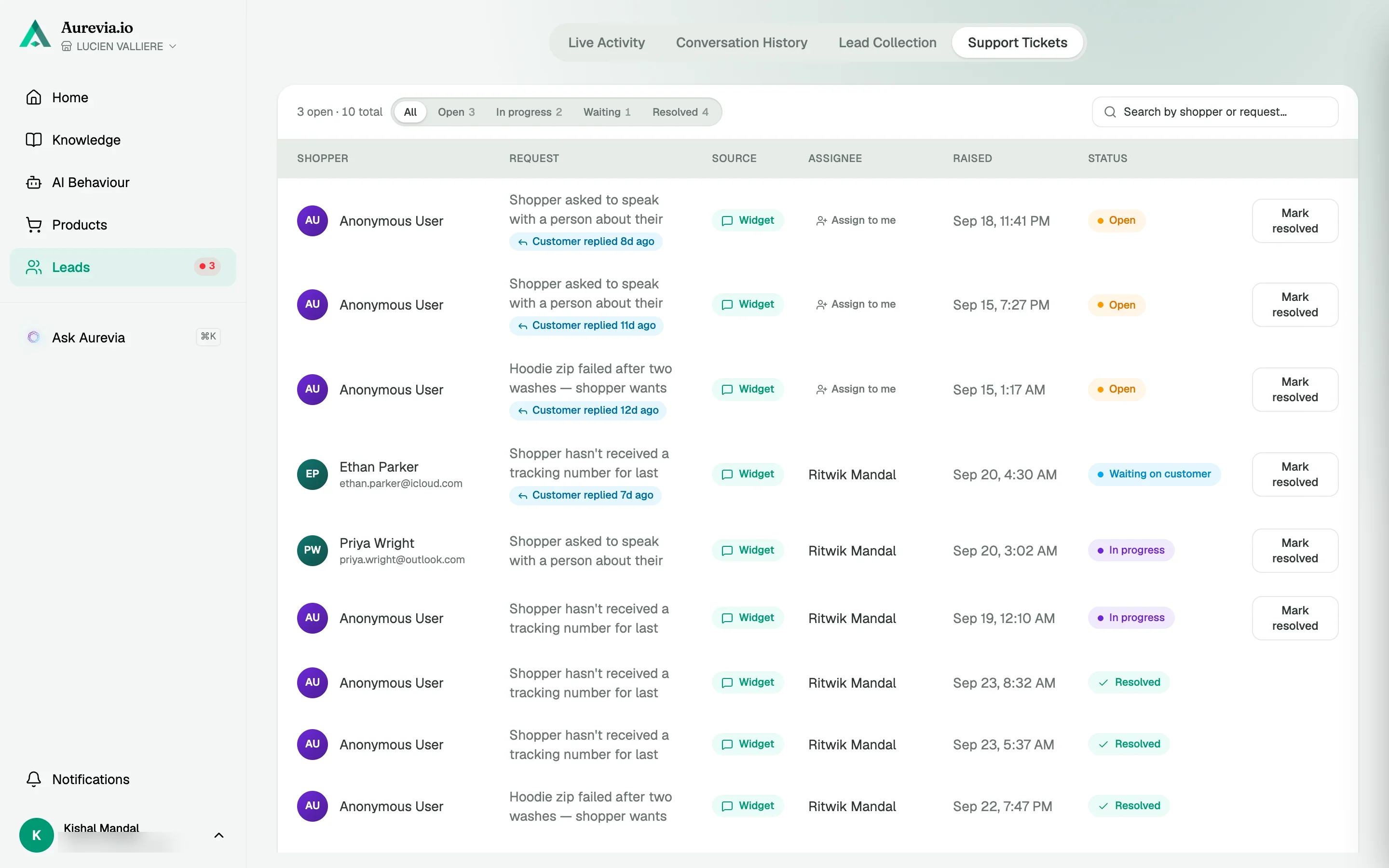Click the Ask Aurevia orb icon

tap(34, 338)
